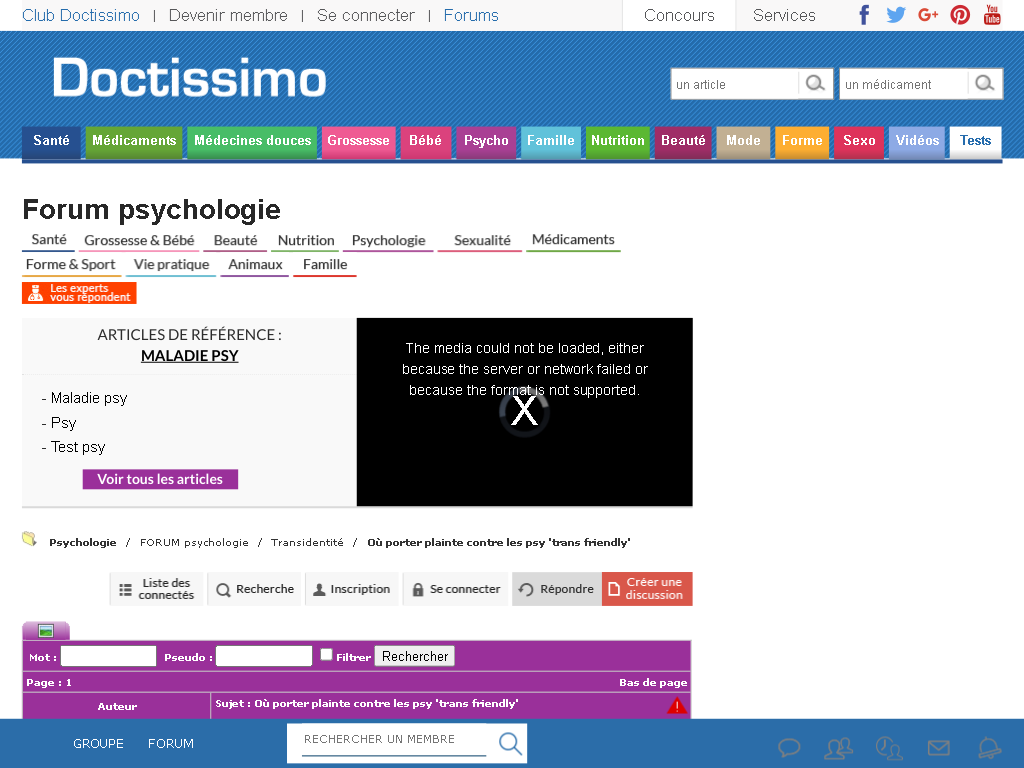Focus the Rechercher un membre field
Viewport: 1024px width, 768px height.
coord(394,740)
